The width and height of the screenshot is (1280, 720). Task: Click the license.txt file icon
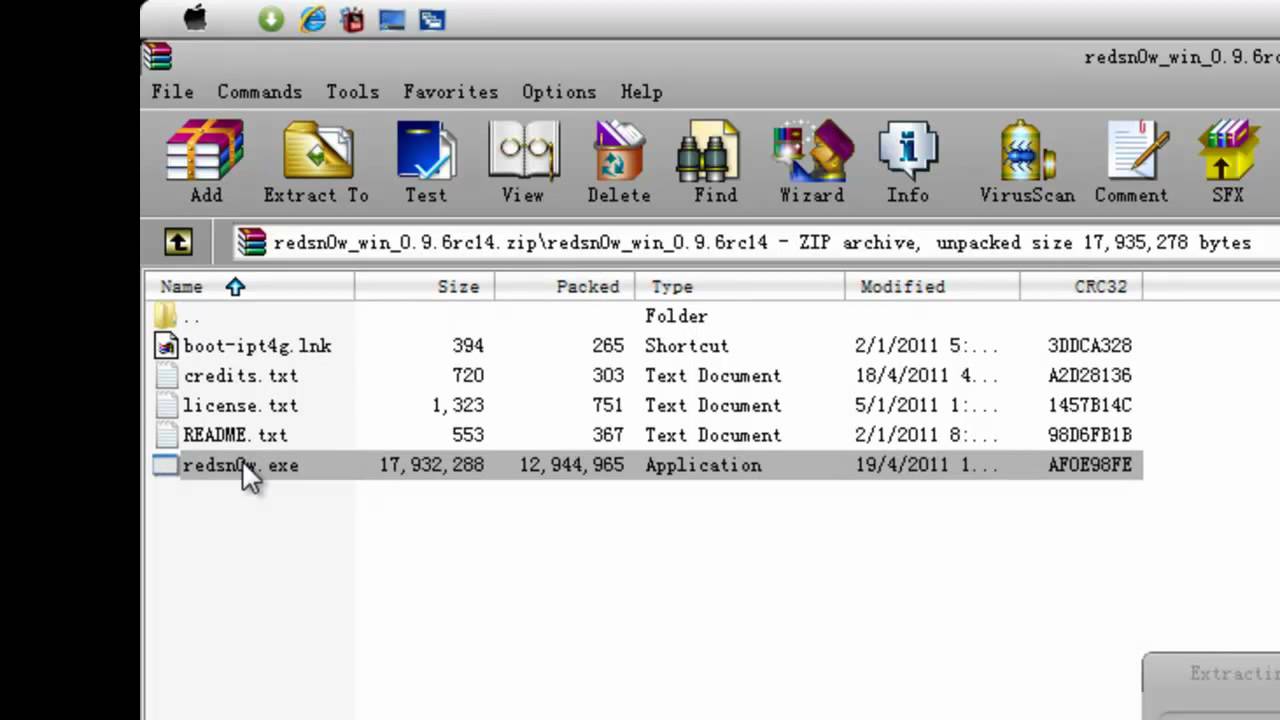166,406
